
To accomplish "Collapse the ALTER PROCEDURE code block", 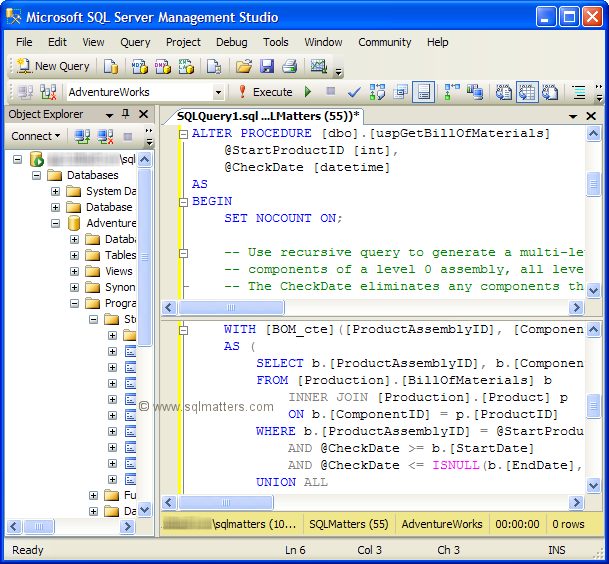I will pyautogui.click(x=183, y=134).
